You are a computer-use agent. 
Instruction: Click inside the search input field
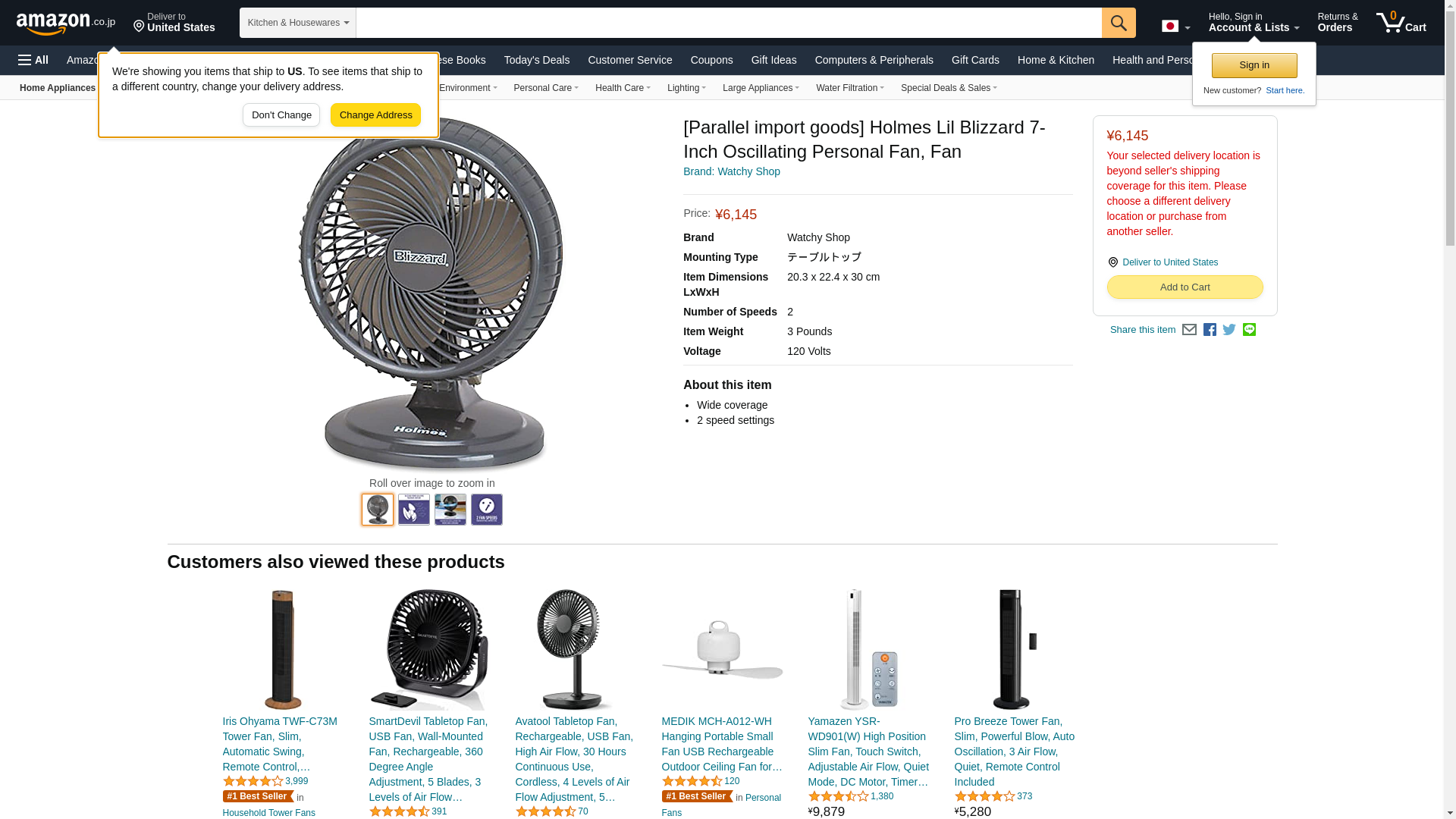click(729, 23)
